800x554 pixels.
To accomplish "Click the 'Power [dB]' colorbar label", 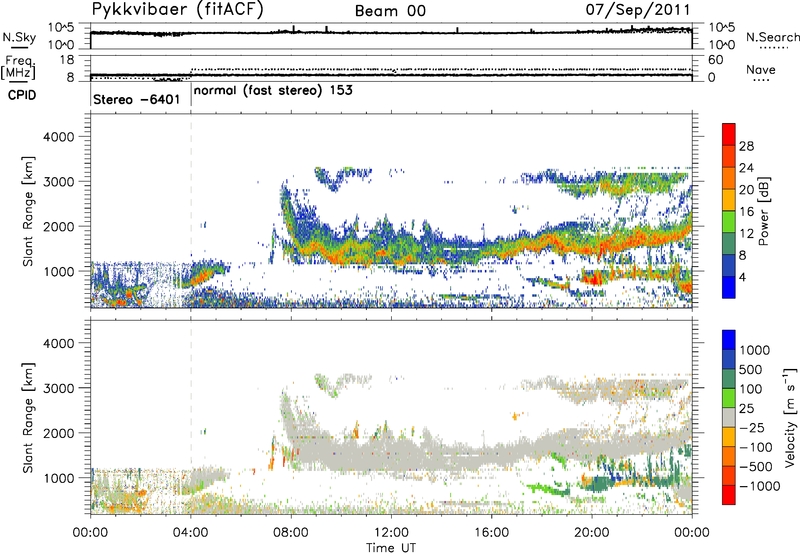I will [763, 211].
